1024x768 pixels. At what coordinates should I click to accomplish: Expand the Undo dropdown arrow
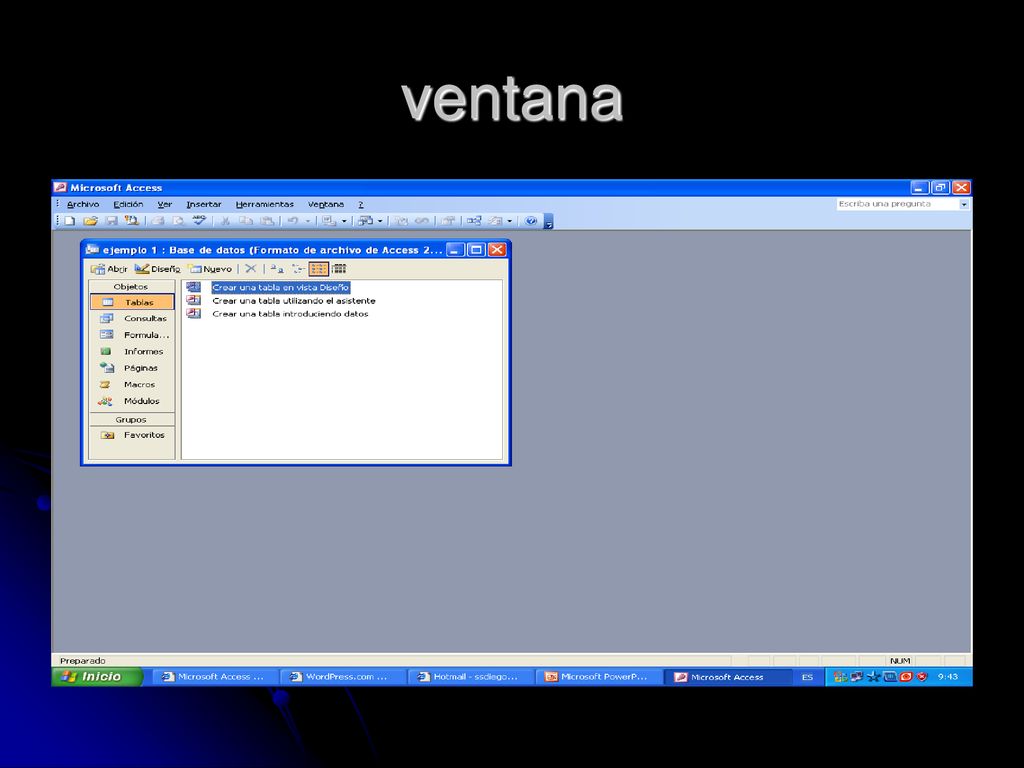(308, 221)
